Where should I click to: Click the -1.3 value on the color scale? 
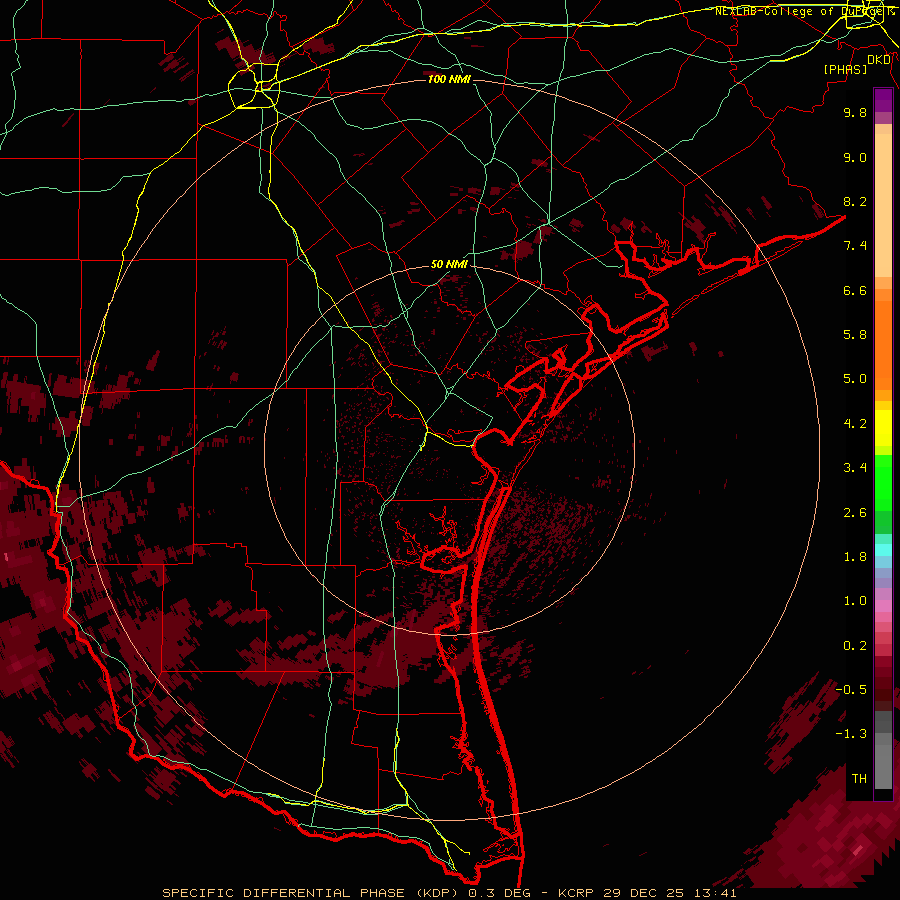point(851,734)
